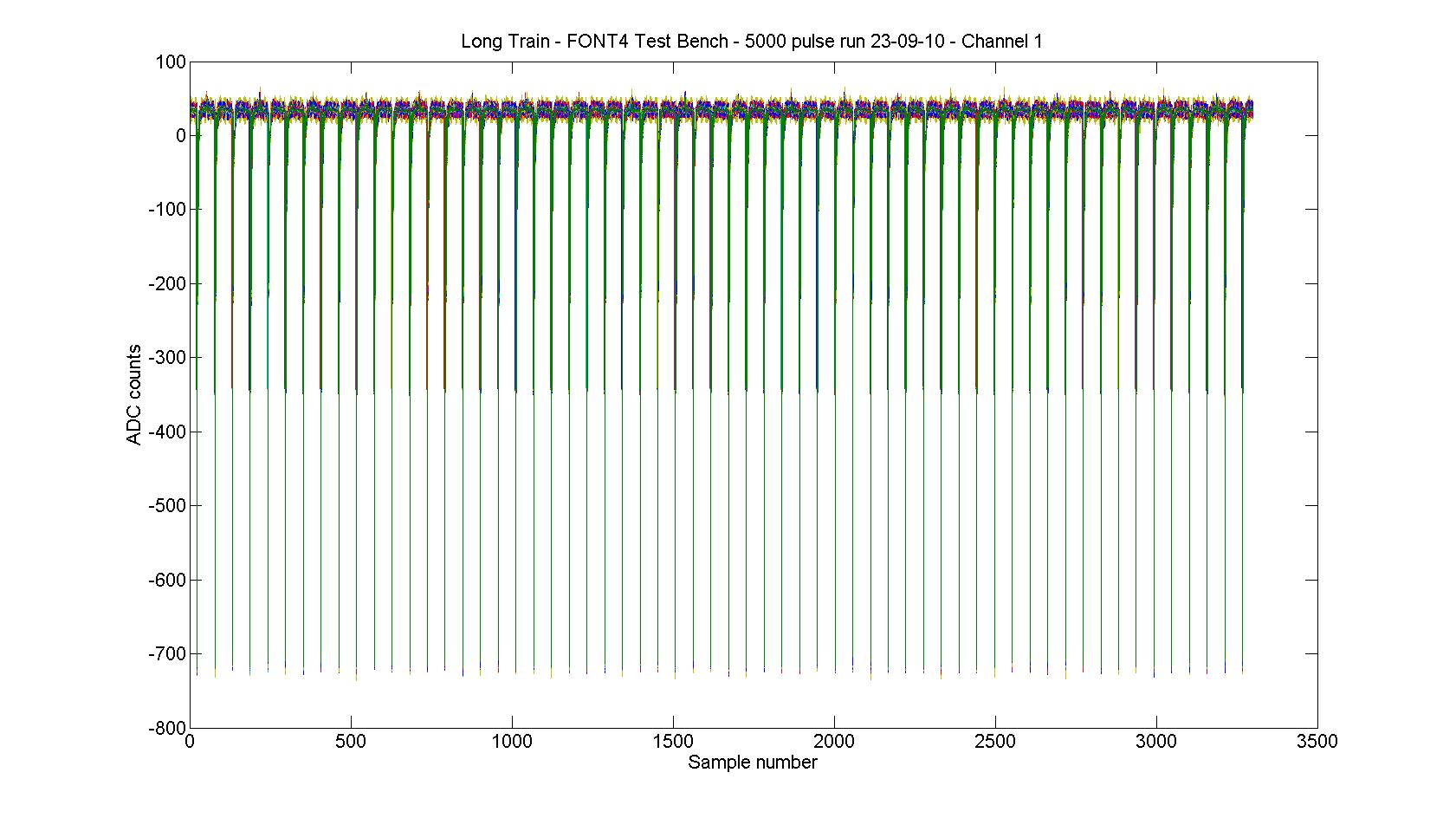This screenshot has width=1456, height=818.
Task: Click the y-axis tick label 0 beside ADC counts
Action: [180, 136]
